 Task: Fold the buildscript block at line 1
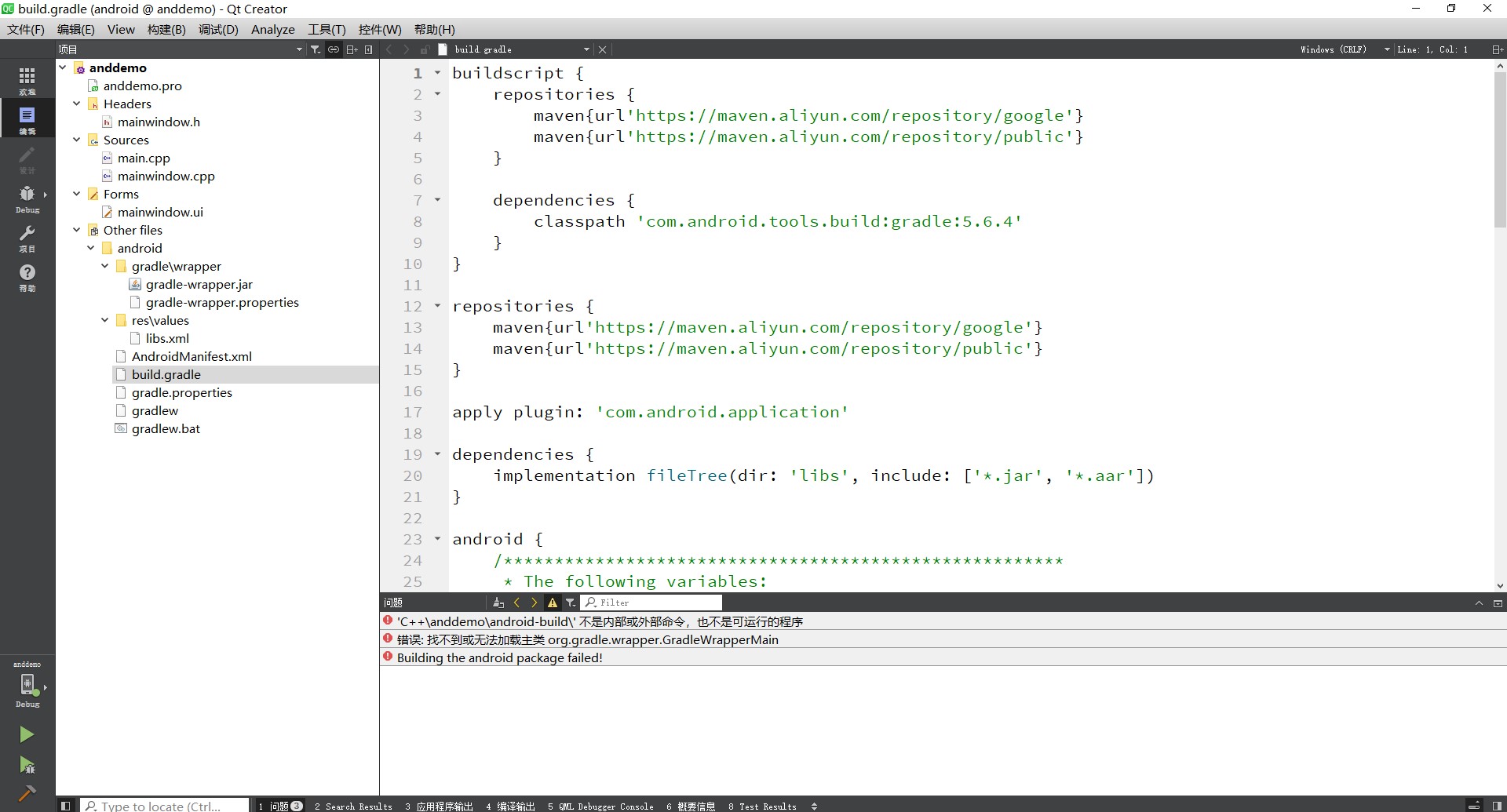(438, 73)
